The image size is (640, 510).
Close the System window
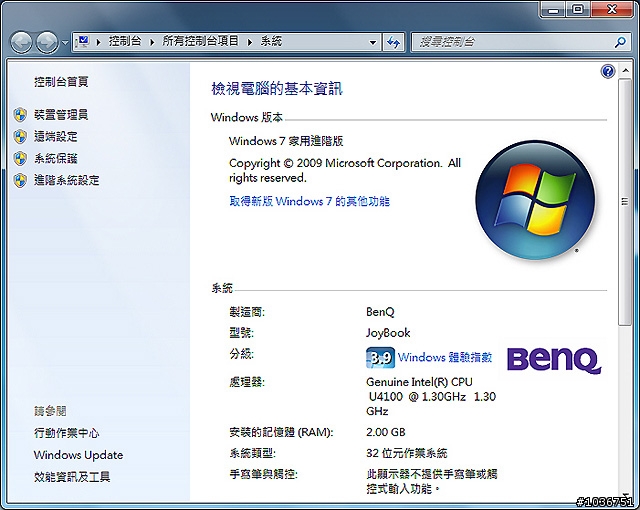tap(612, 9)
